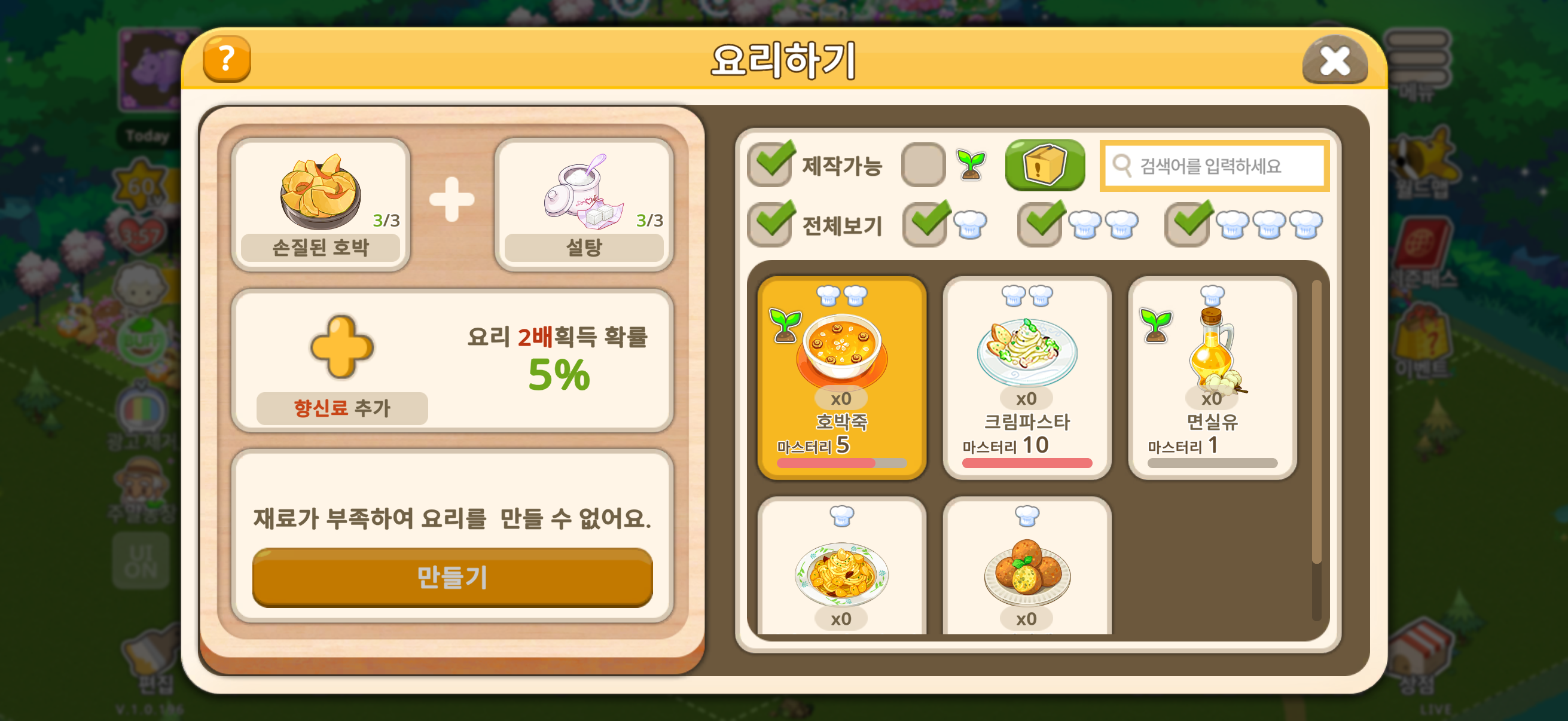Viewport: 1568px width, 721px height.
Task: Click the yellow box inventory icon
Action: (x=1045, y=164)
